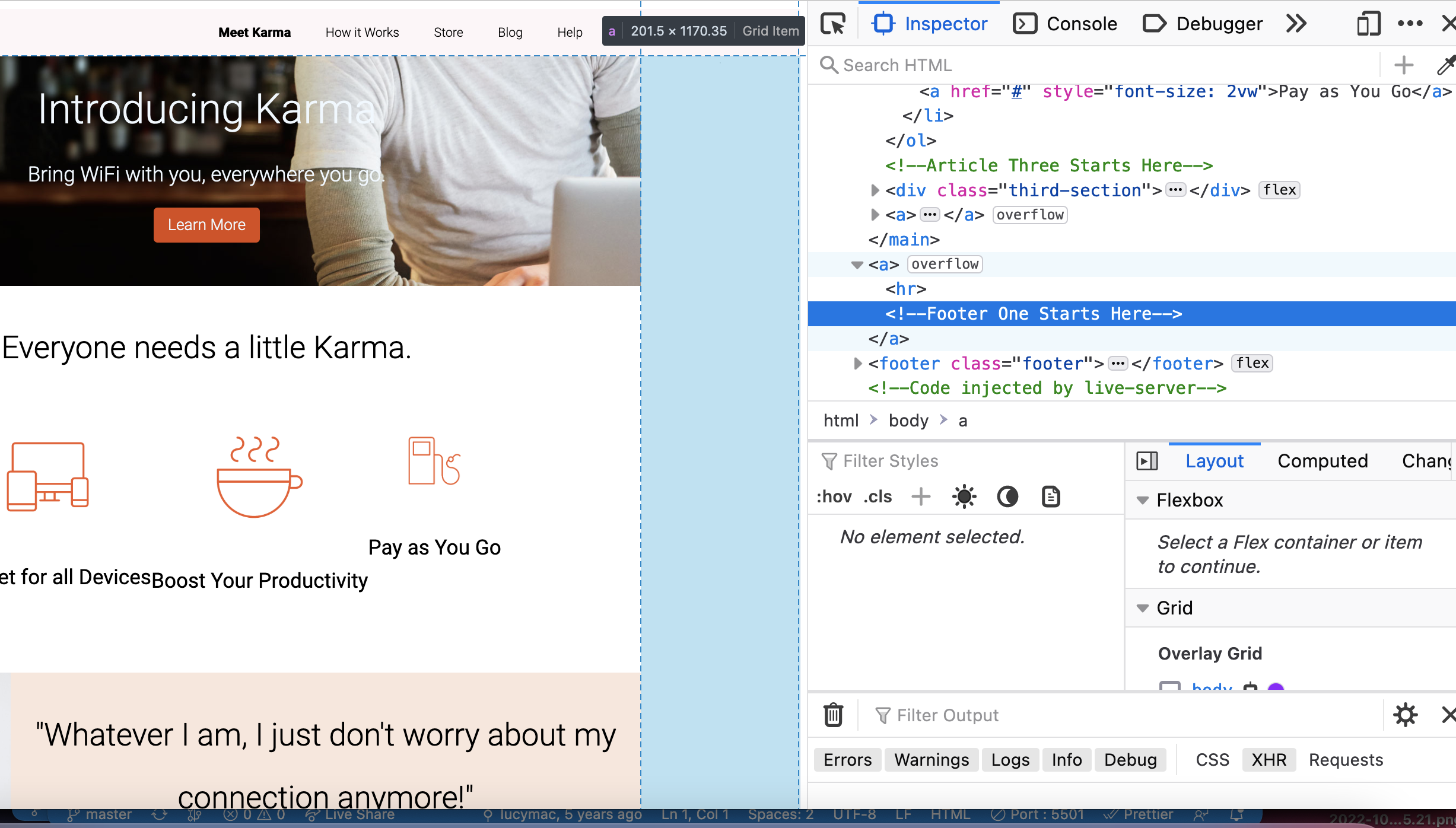Select body in the breadcrumb trail

(x=908, y=421)
